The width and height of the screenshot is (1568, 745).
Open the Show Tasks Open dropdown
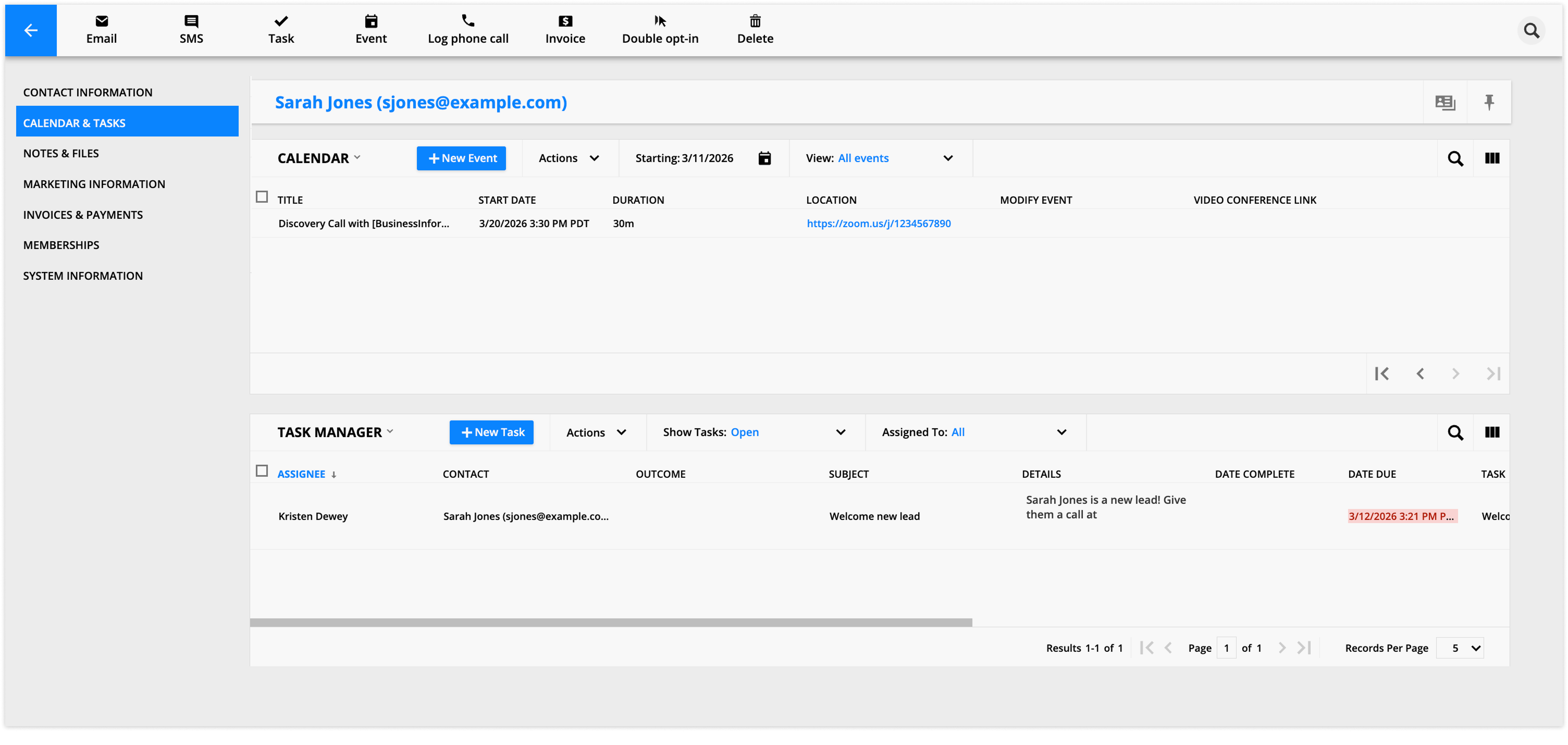[840, 432]
